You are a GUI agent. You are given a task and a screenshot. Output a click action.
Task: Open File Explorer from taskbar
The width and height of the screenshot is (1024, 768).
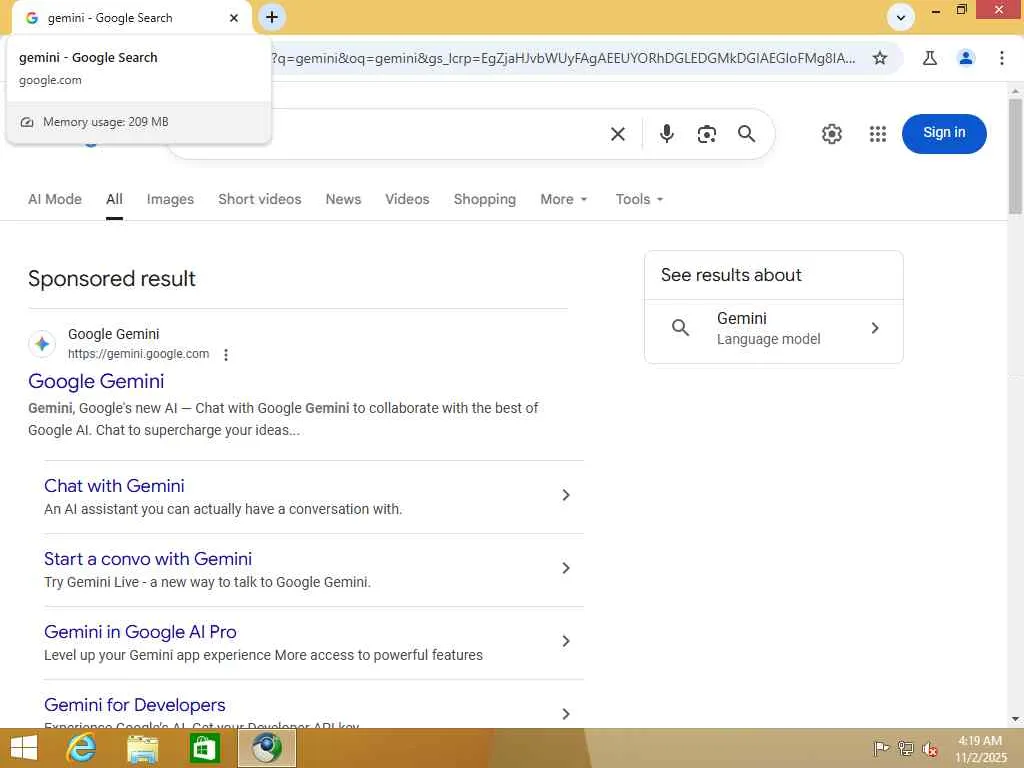[x=142, y=749]
